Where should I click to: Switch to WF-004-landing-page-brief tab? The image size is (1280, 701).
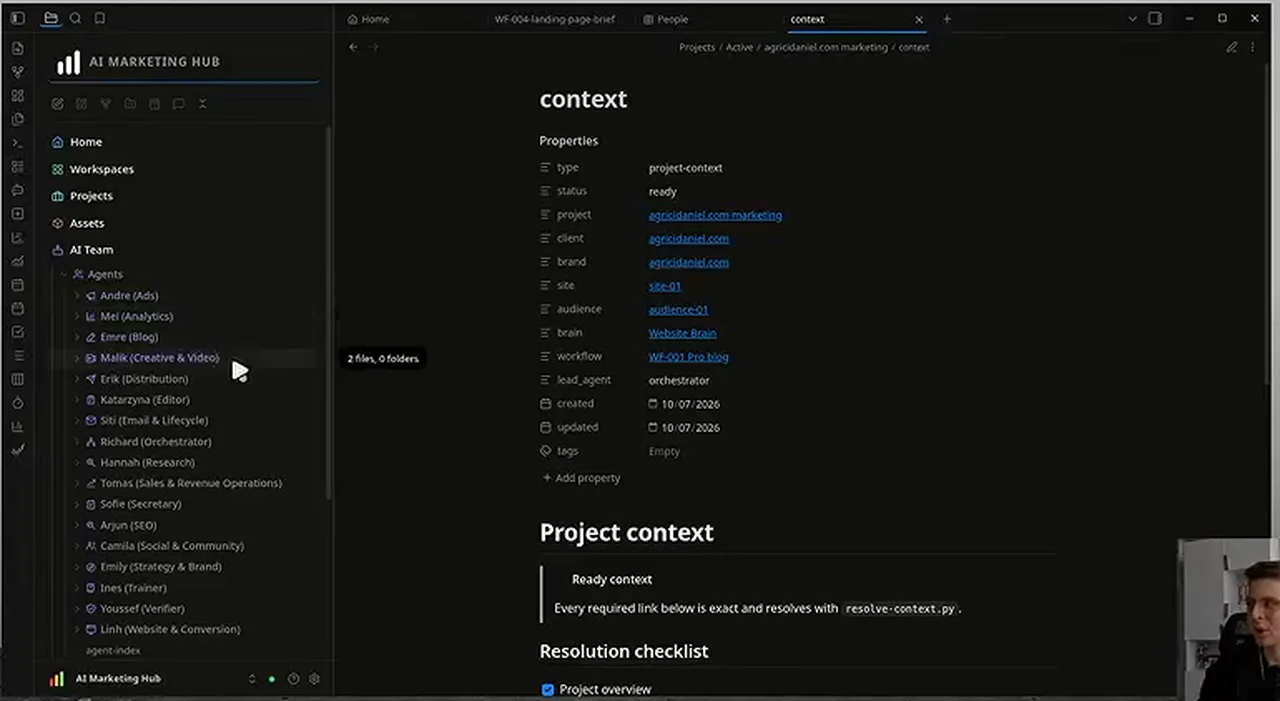click(x=554, y=19)
